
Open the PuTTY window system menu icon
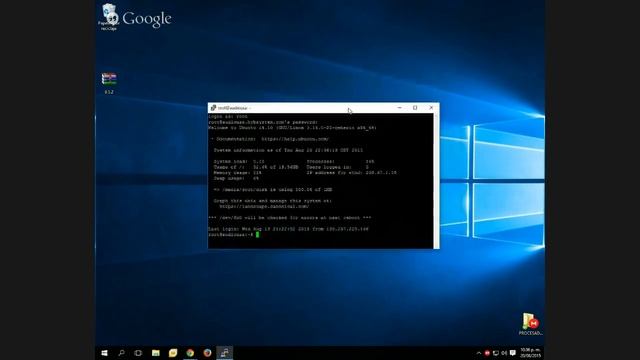[x=213, y=108]
